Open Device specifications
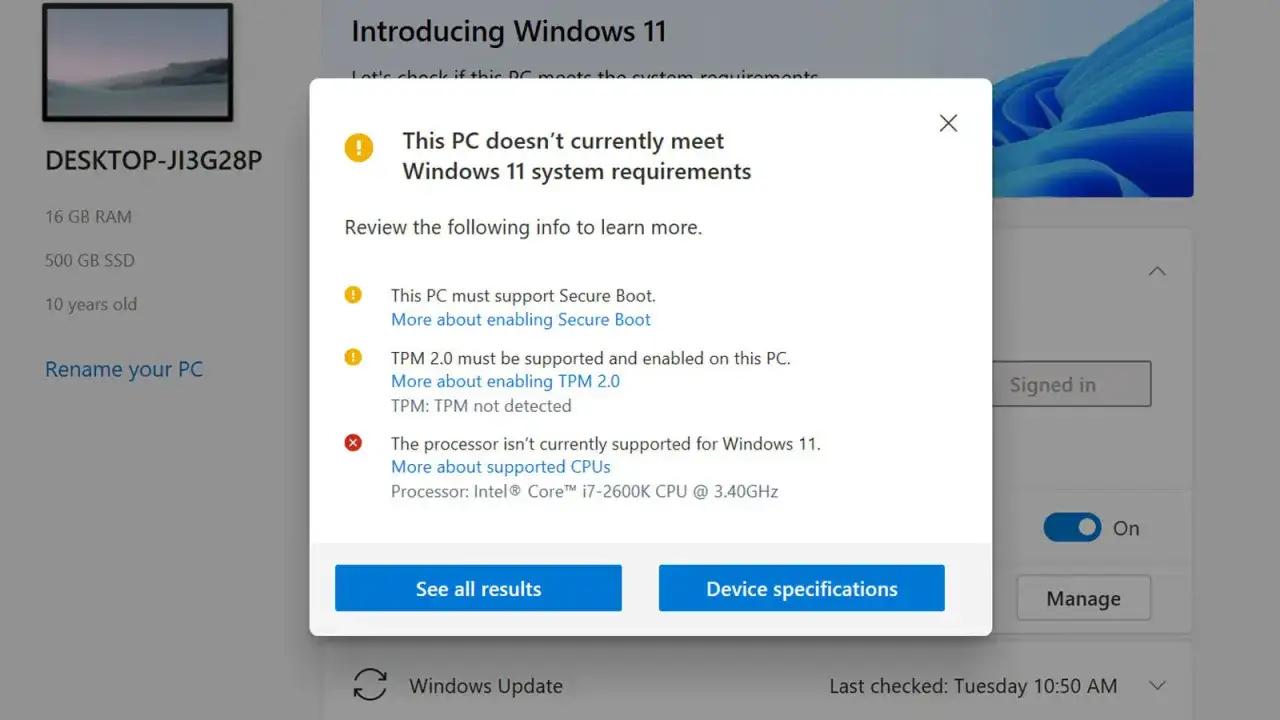1280x720 pixels. [x=801, y=588]
